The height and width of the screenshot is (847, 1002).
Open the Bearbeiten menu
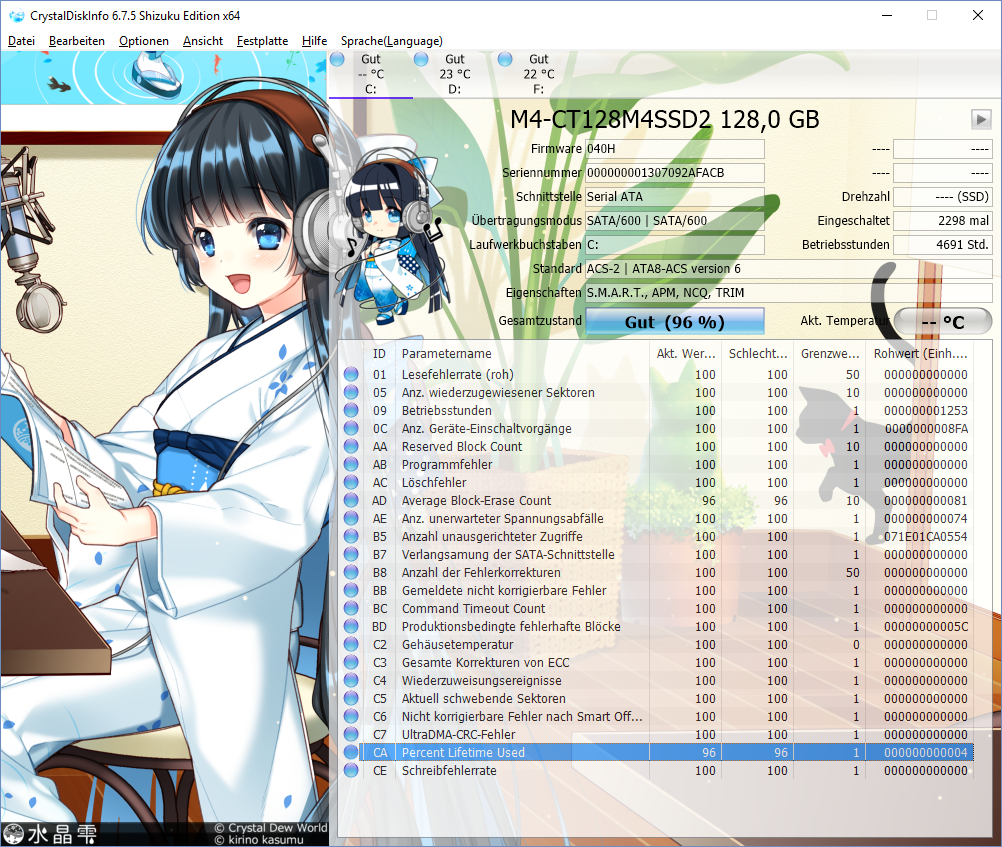tap(77, 41)
